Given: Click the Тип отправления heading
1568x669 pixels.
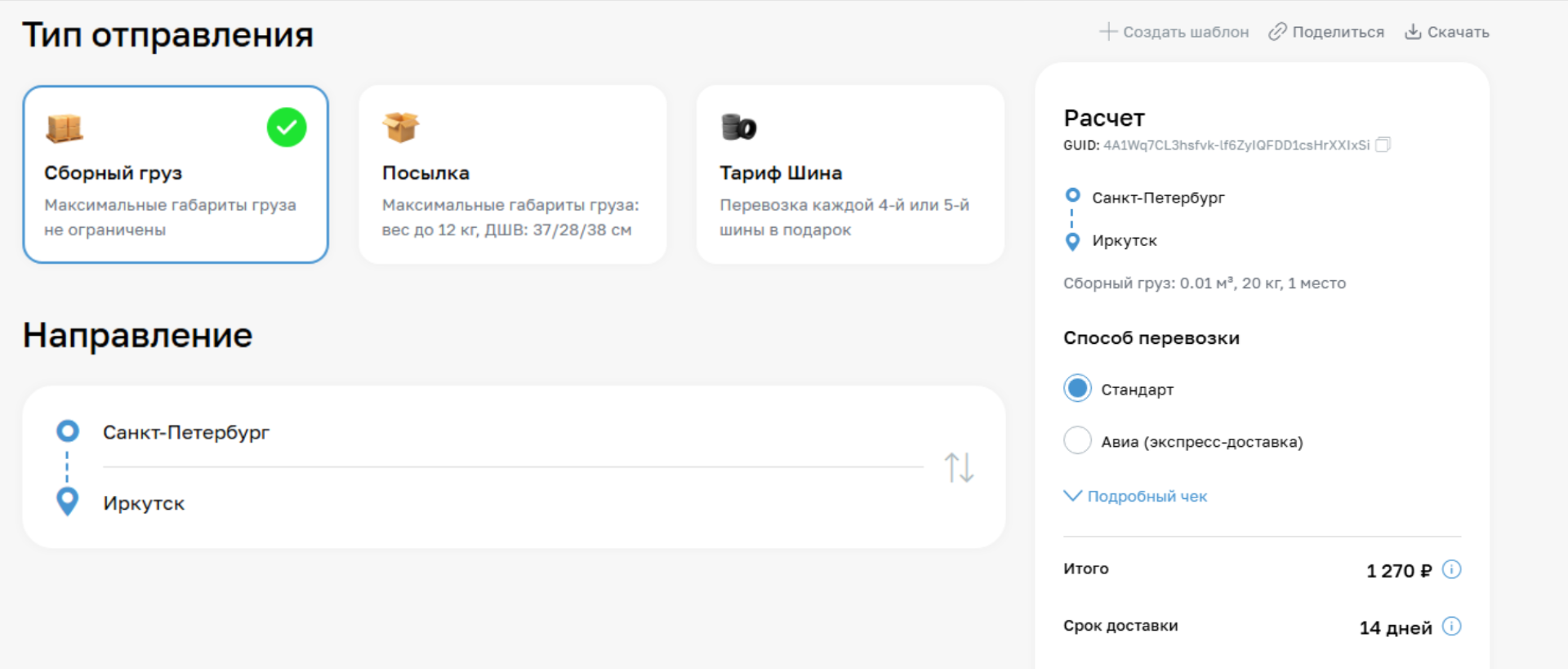Looking at the screenshot, I should coord(167,35).
